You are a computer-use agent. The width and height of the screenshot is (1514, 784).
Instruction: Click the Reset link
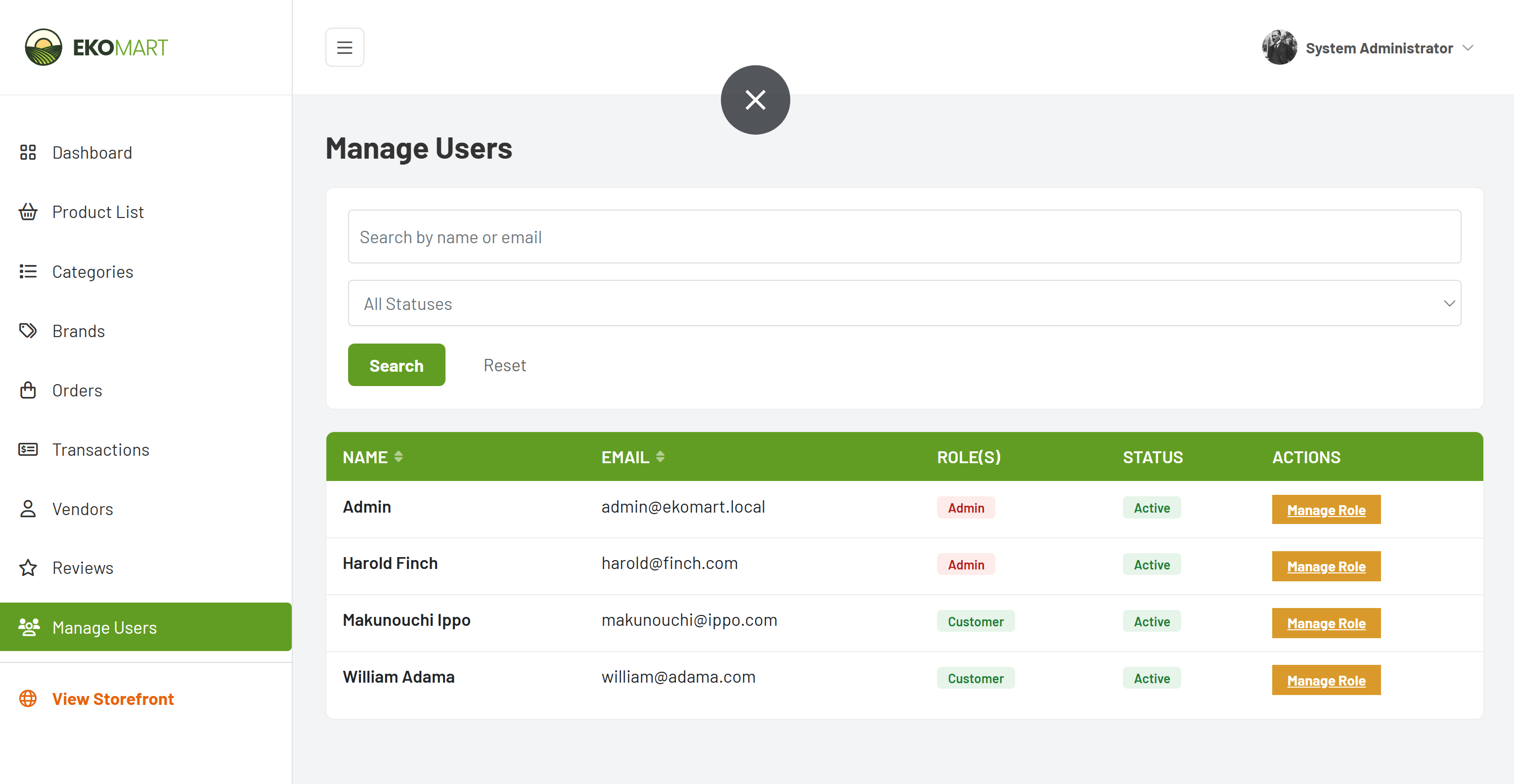click(x=504, y=365)
